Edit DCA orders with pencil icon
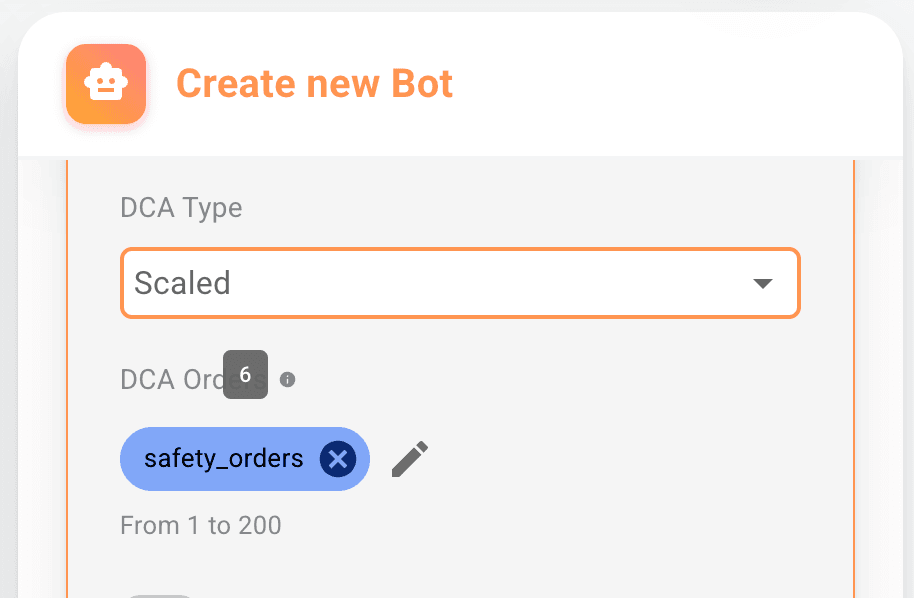This screenshot has width=914, height=598. (410, 459)
